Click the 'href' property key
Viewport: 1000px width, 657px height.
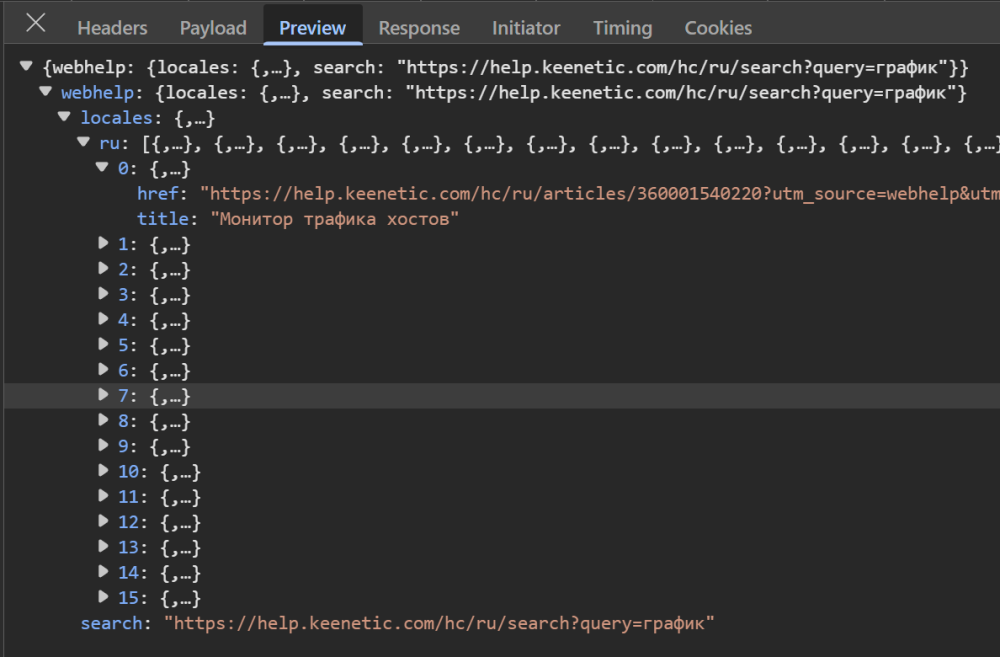point(158,194)
